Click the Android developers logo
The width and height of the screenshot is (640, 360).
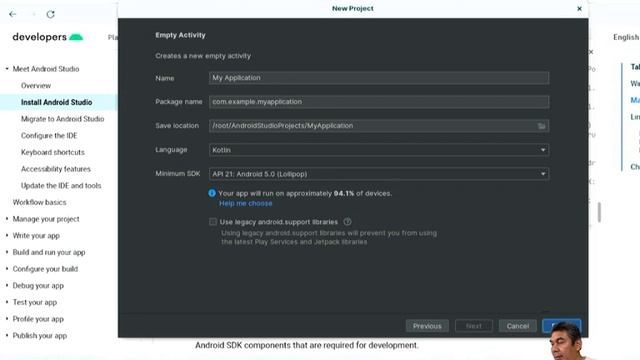point(47,37)
